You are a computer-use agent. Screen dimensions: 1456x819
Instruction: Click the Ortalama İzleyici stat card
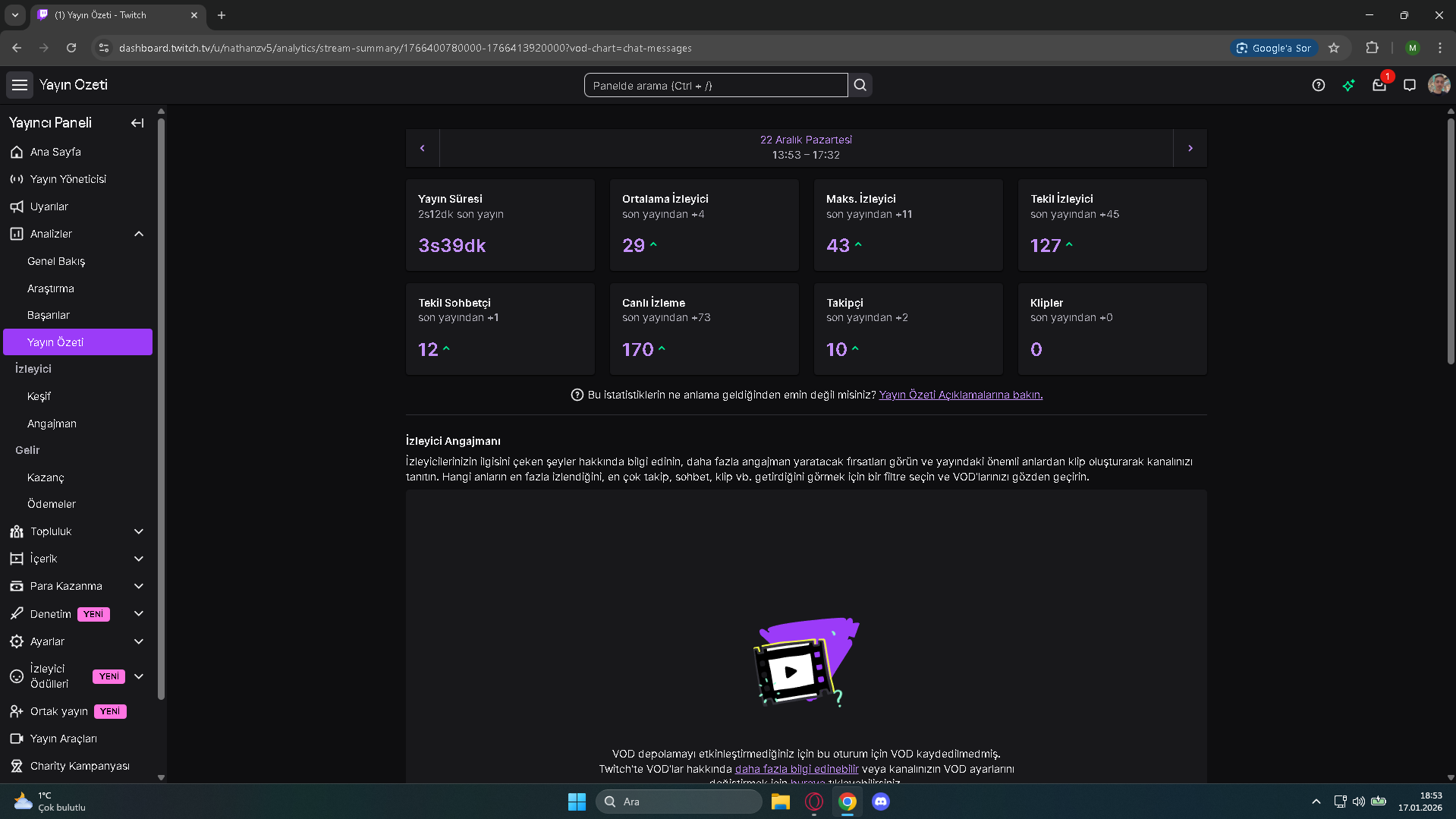point(704,225)
